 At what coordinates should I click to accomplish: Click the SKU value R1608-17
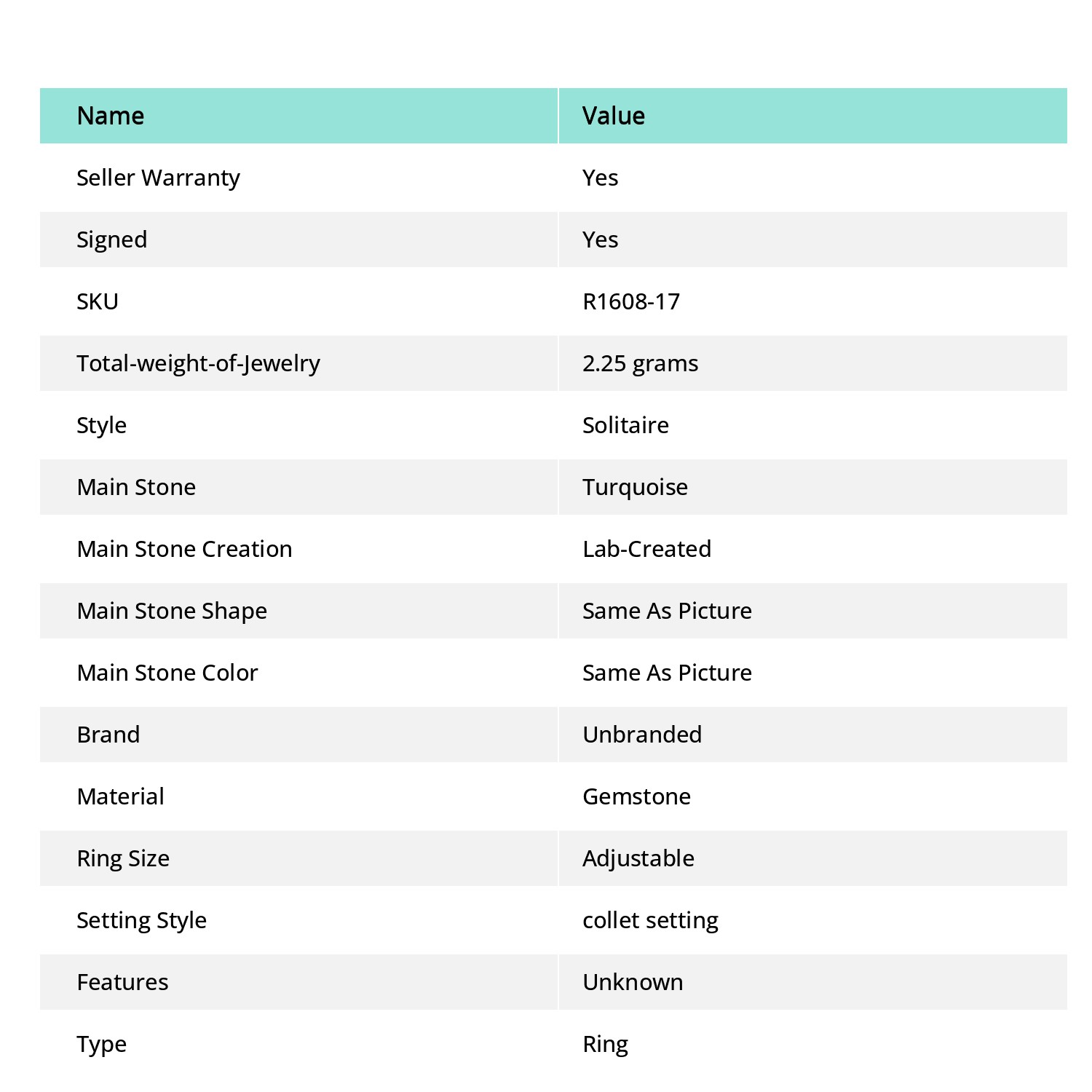coord(631,301)
